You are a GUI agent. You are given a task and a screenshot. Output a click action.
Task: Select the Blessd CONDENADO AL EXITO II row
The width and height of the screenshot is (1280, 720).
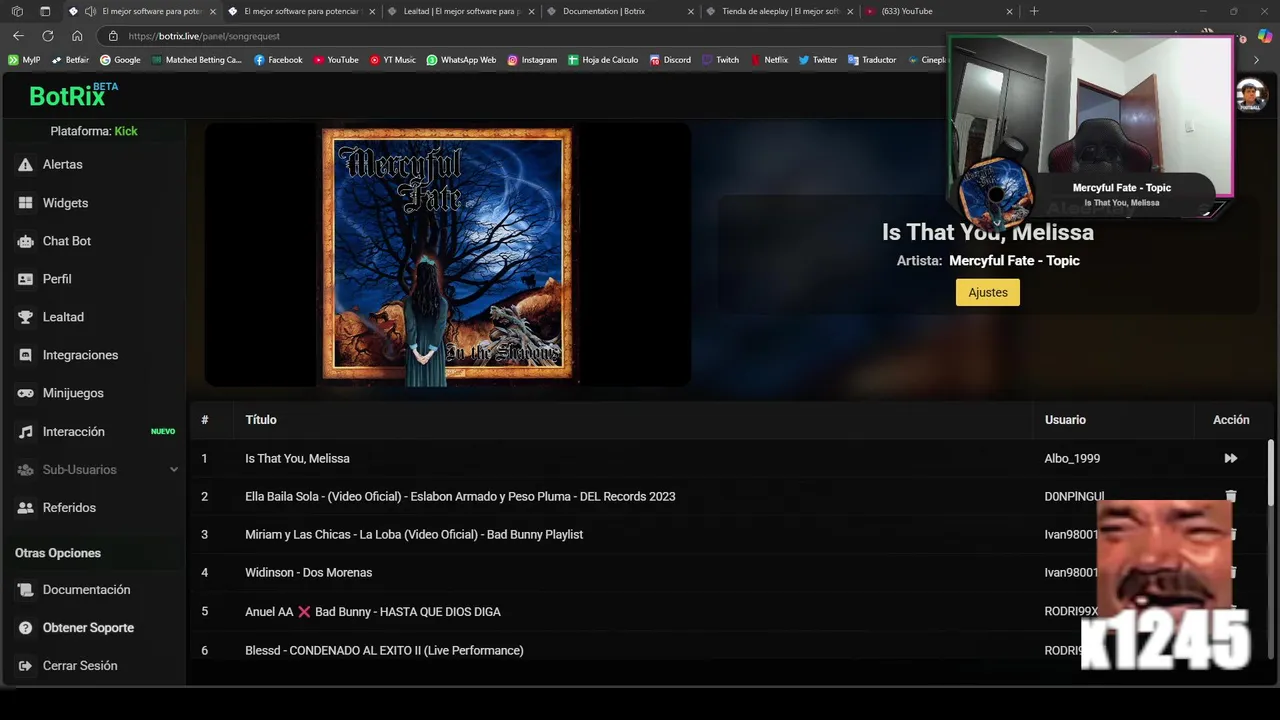tap(730, 650)
